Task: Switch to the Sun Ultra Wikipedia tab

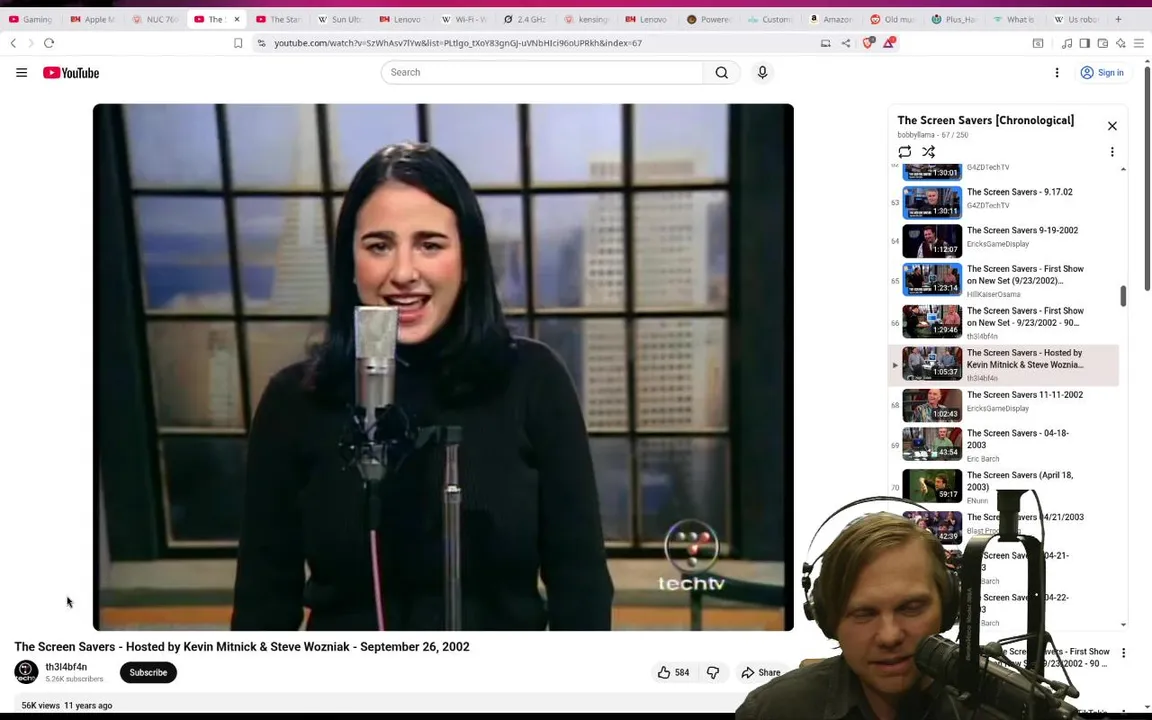Action: [340, 19]
